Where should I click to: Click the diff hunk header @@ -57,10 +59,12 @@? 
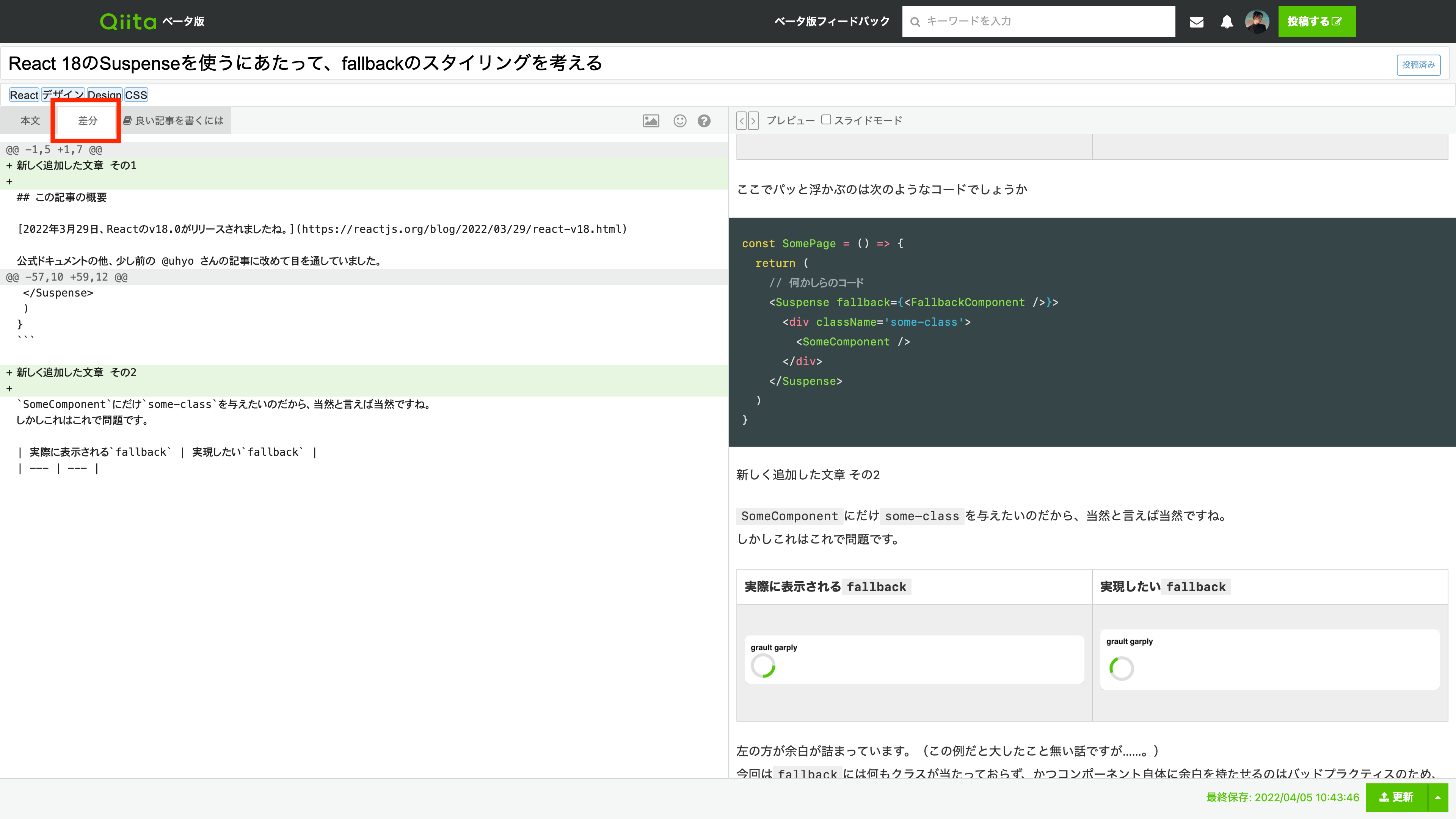pos(364,277)
